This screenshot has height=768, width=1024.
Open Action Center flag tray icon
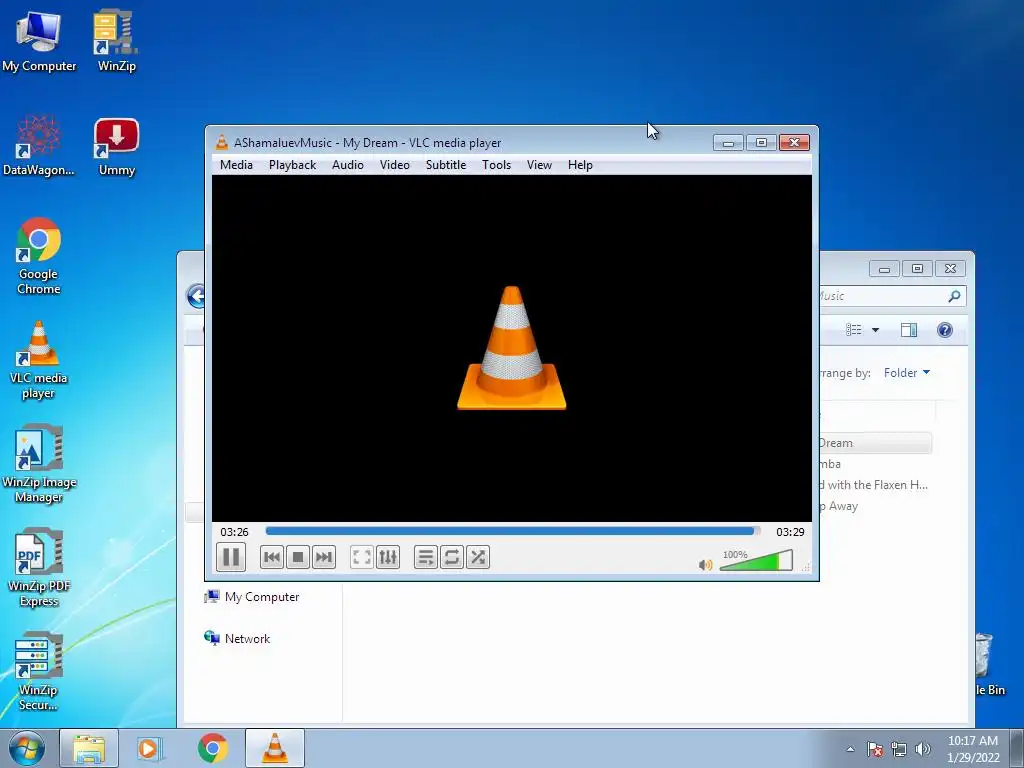click(875, 749)
